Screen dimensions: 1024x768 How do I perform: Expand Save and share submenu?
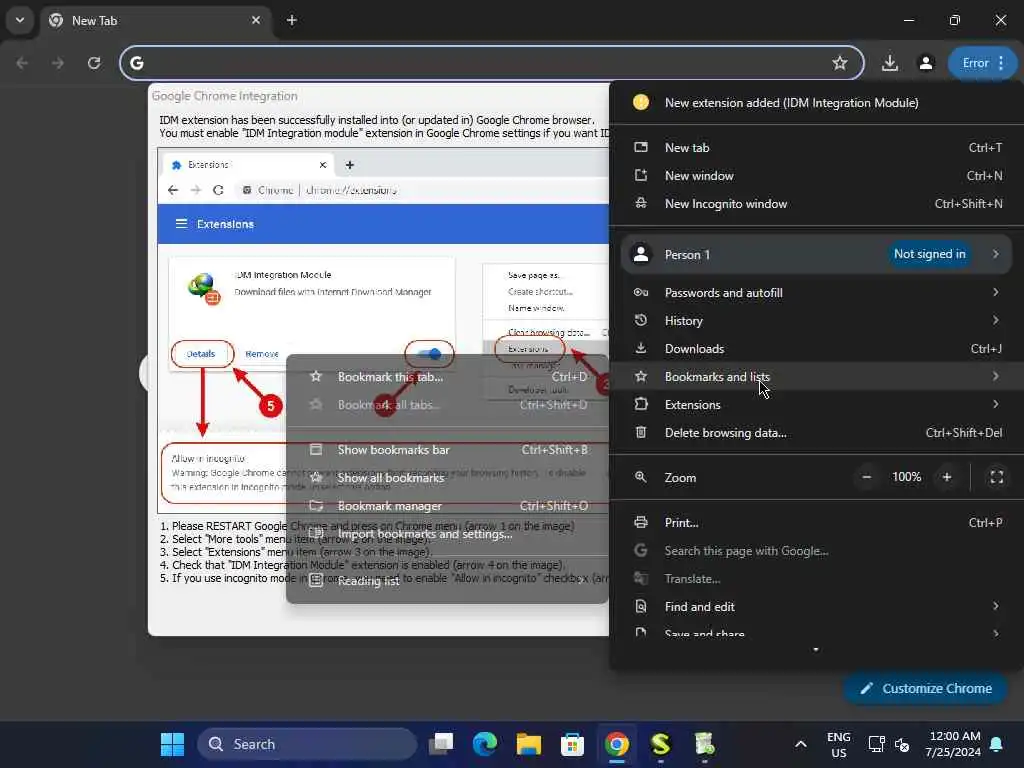[x=816, y=632]
